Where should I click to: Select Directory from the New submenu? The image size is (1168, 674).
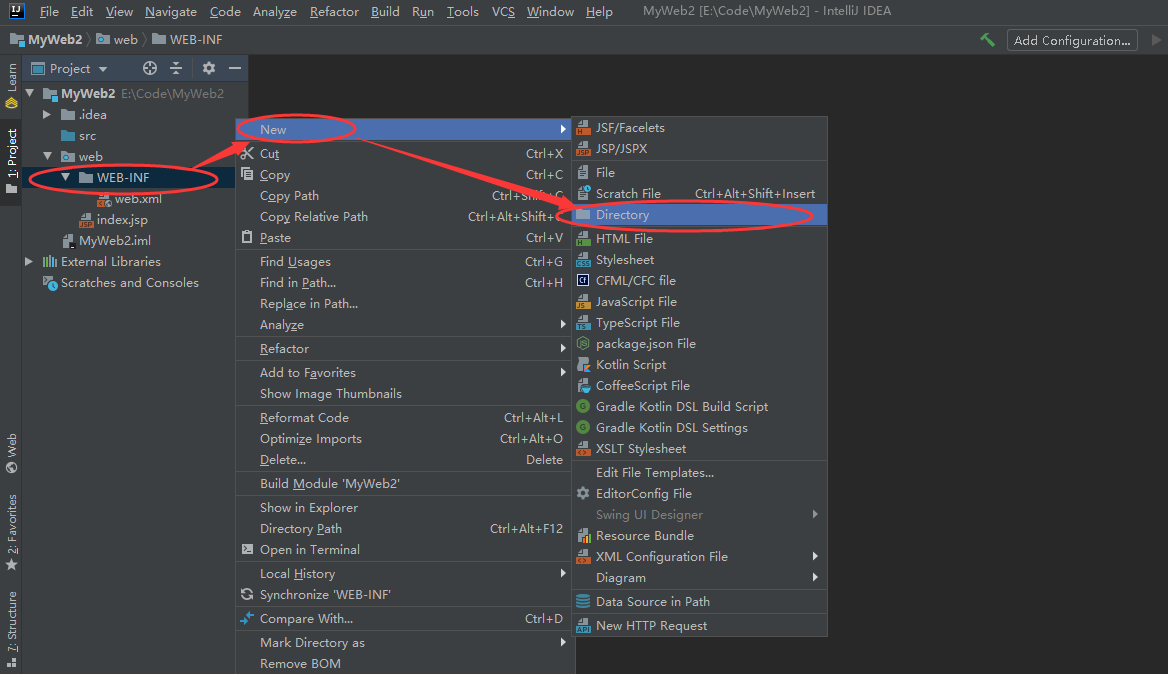click(x=699, y=215)
